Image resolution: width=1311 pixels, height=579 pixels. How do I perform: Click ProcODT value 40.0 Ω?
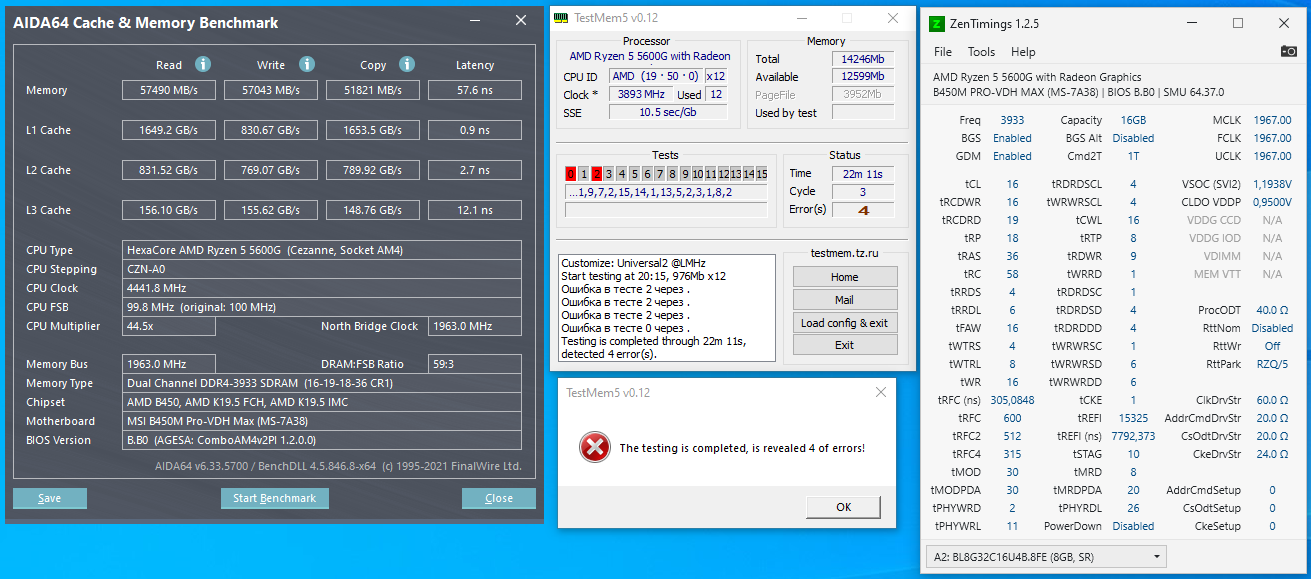tap(1272, 310)
